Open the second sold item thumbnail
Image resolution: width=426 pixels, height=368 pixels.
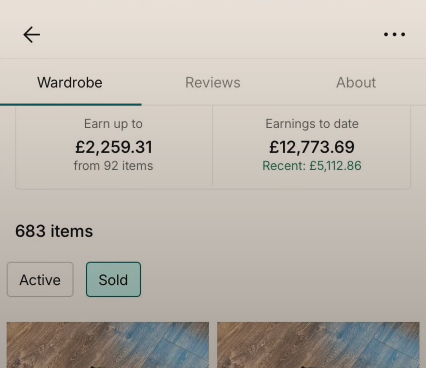(318, 345)
